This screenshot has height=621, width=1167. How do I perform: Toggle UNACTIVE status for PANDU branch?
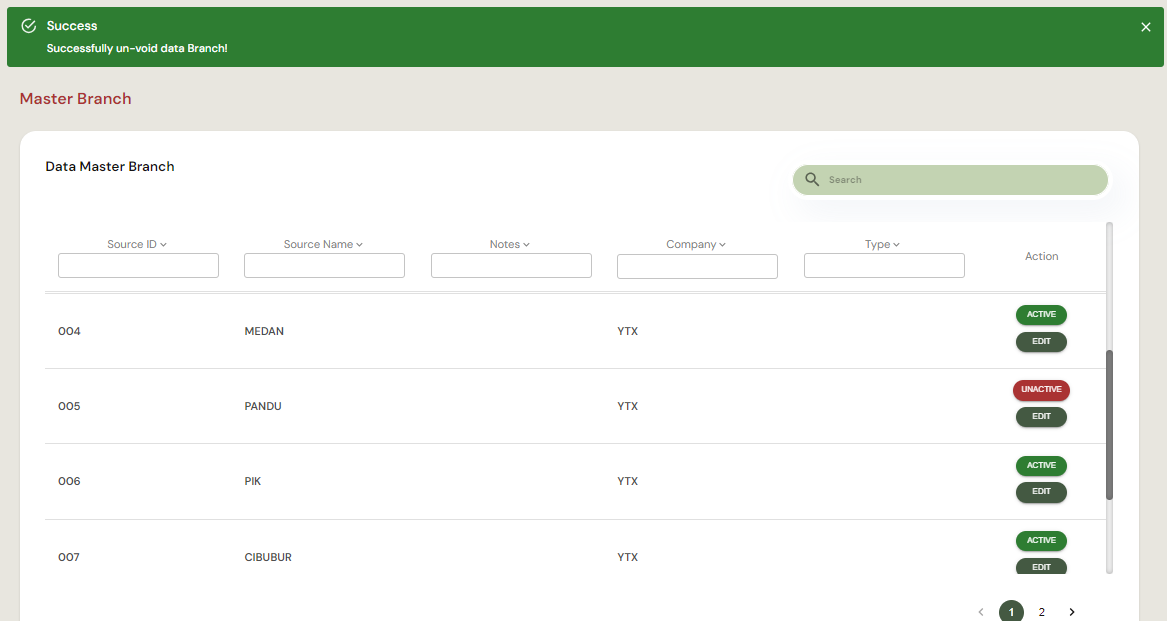tap(1041, 390)
